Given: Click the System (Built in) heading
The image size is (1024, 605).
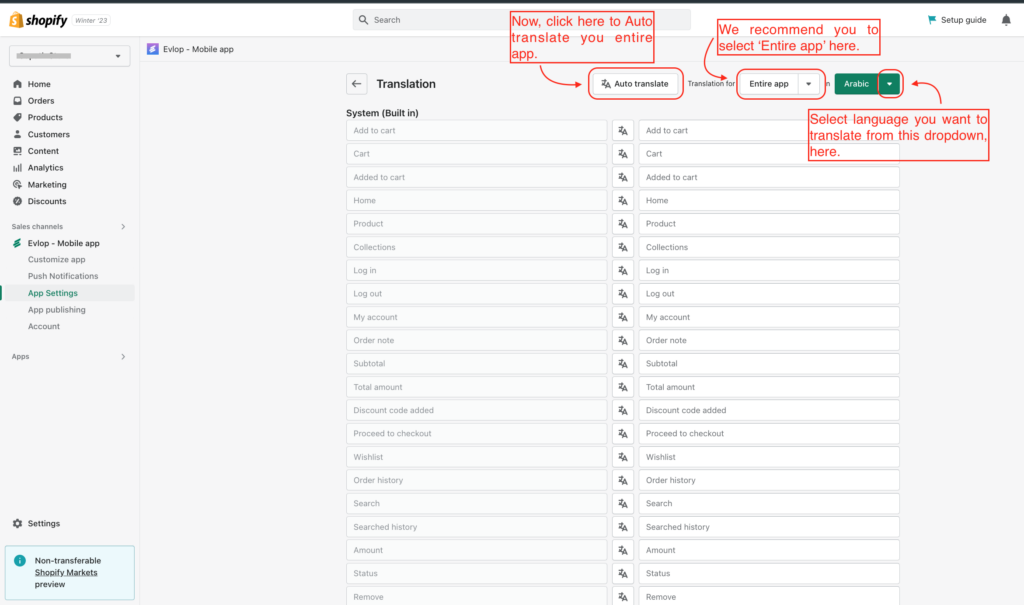Looking at the screenshot, I should 382,113.
